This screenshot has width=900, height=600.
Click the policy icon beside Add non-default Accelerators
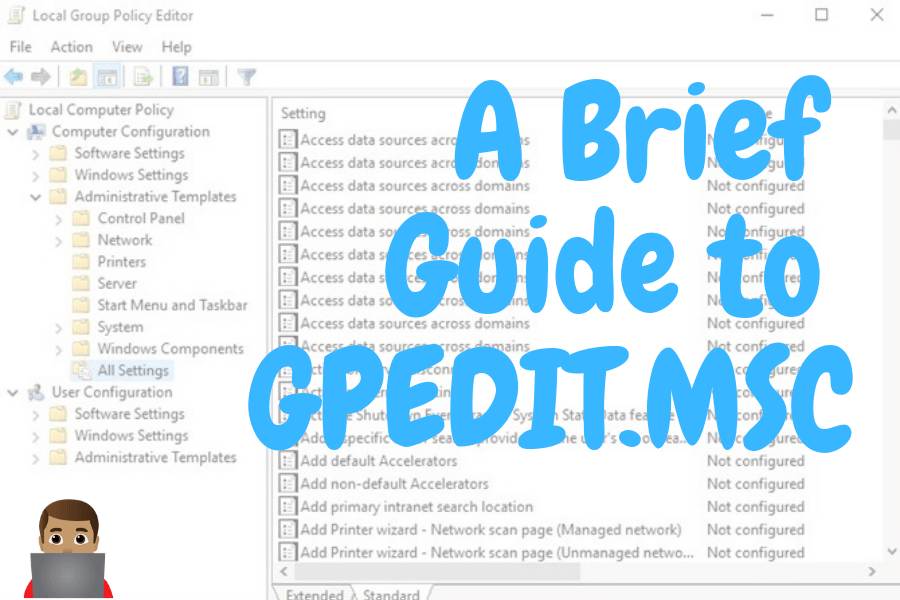(288, 483)
